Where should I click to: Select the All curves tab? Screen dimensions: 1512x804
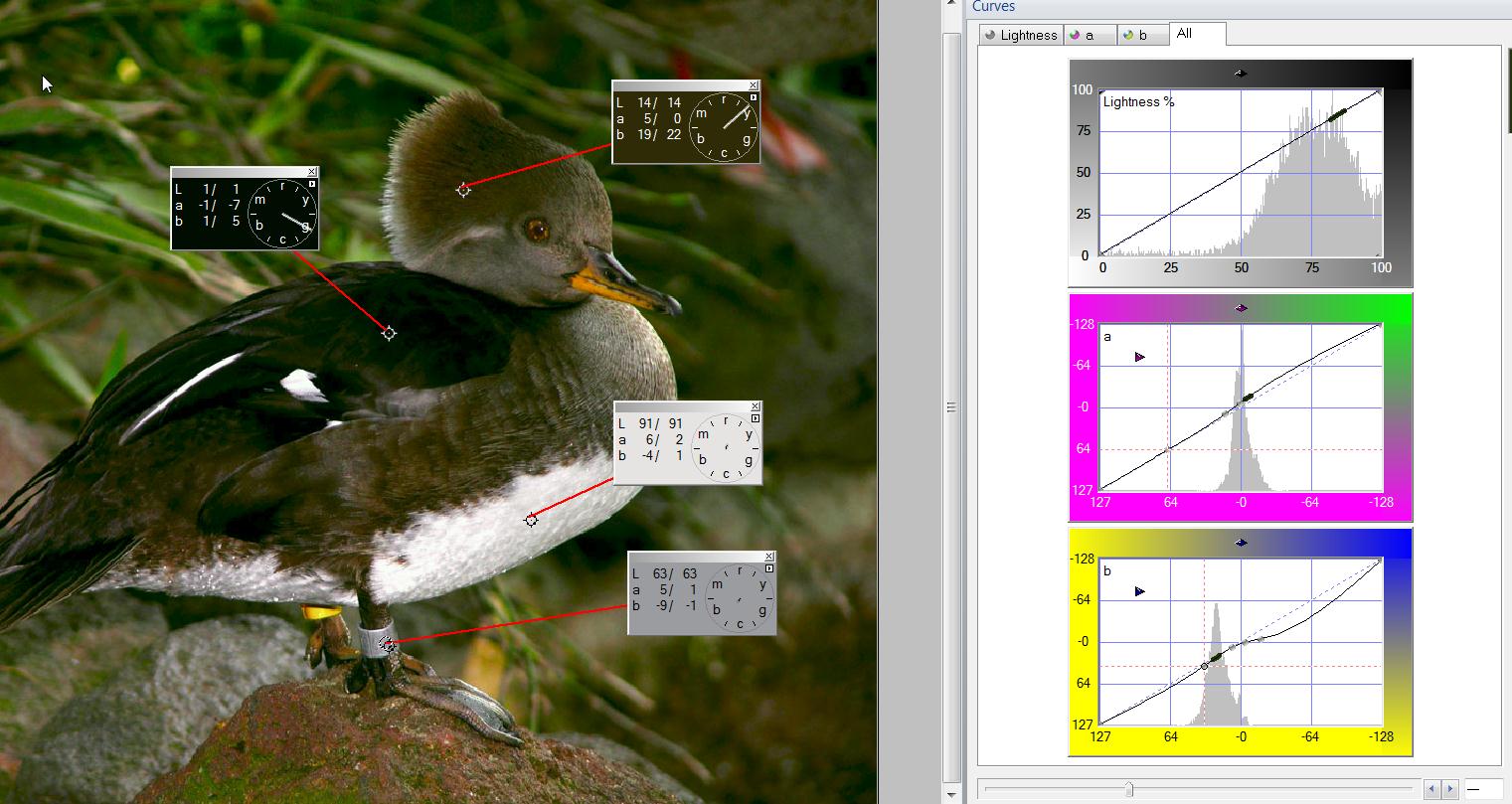pos(1197,34)
